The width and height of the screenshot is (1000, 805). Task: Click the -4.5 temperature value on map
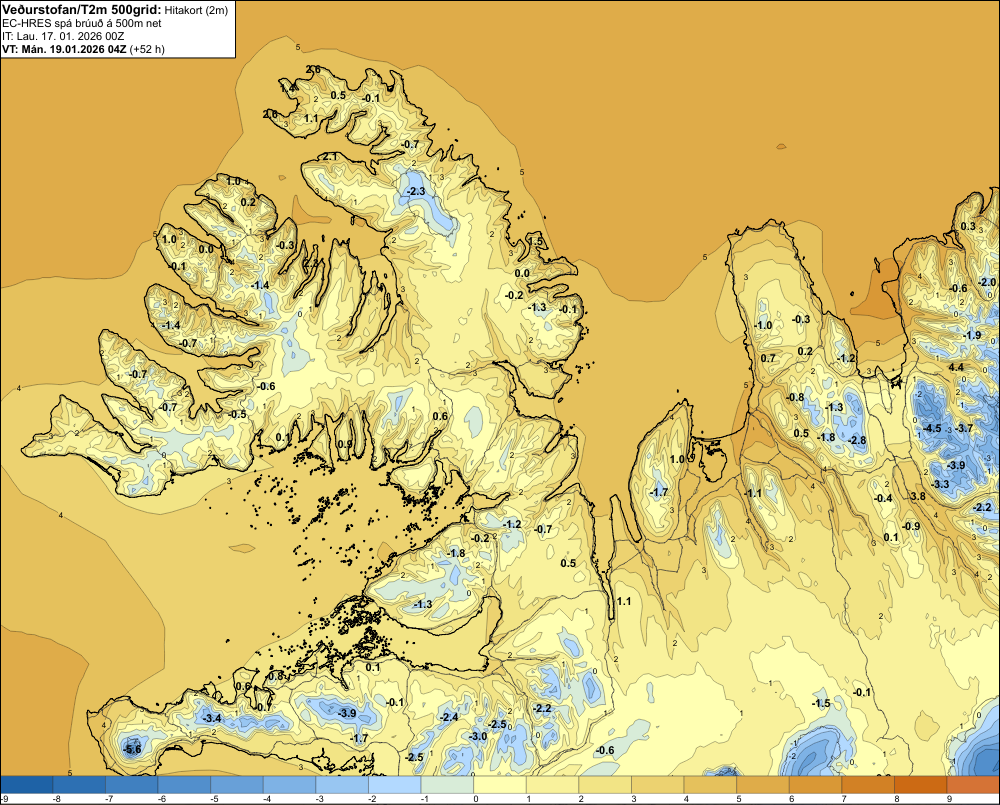pyautogui.click(x=932, y=428)
